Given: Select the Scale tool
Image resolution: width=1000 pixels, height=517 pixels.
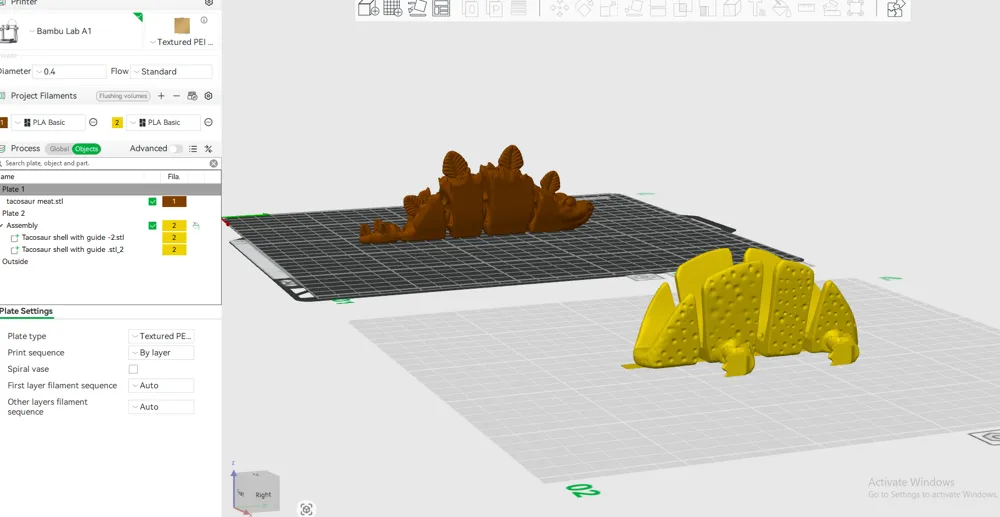Looking at the screenshot, I should [609, 8].
